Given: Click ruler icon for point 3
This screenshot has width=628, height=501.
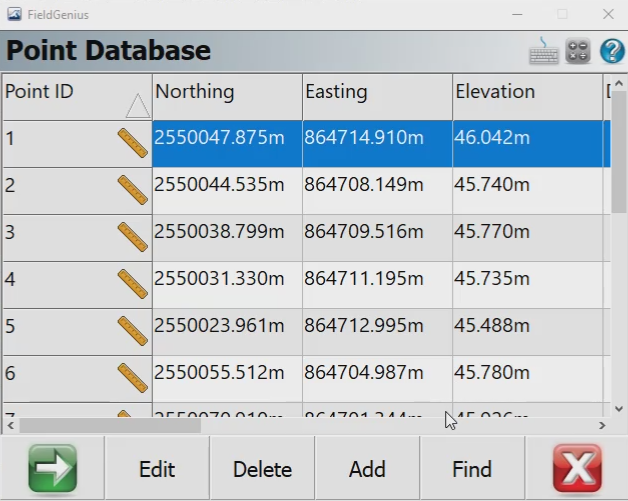Looking at the screenshot, I should pos(132,238).
